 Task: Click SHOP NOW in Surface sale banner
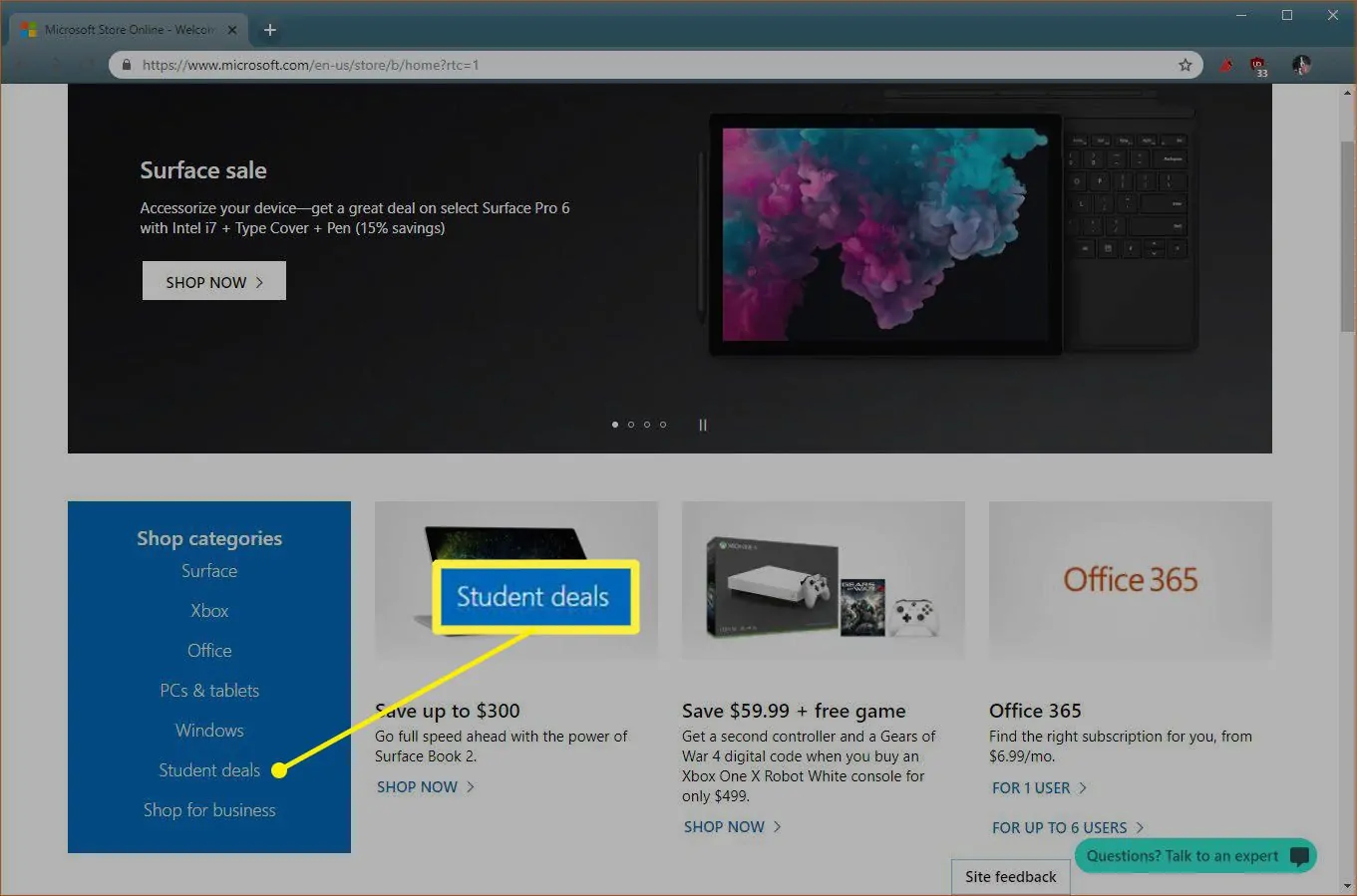point(214,281)
